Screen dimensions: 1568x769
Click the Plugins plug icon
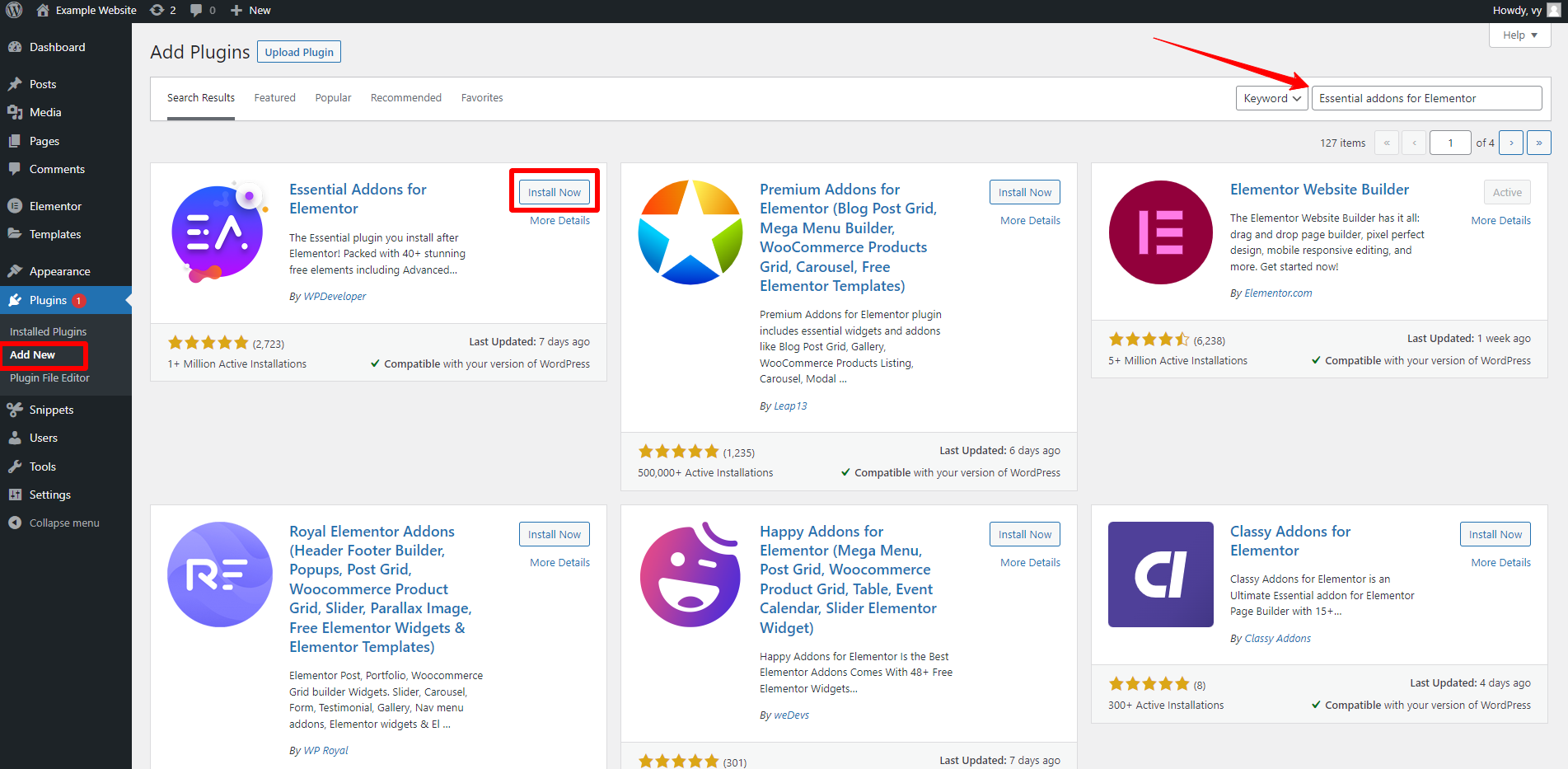coord(15,300)
